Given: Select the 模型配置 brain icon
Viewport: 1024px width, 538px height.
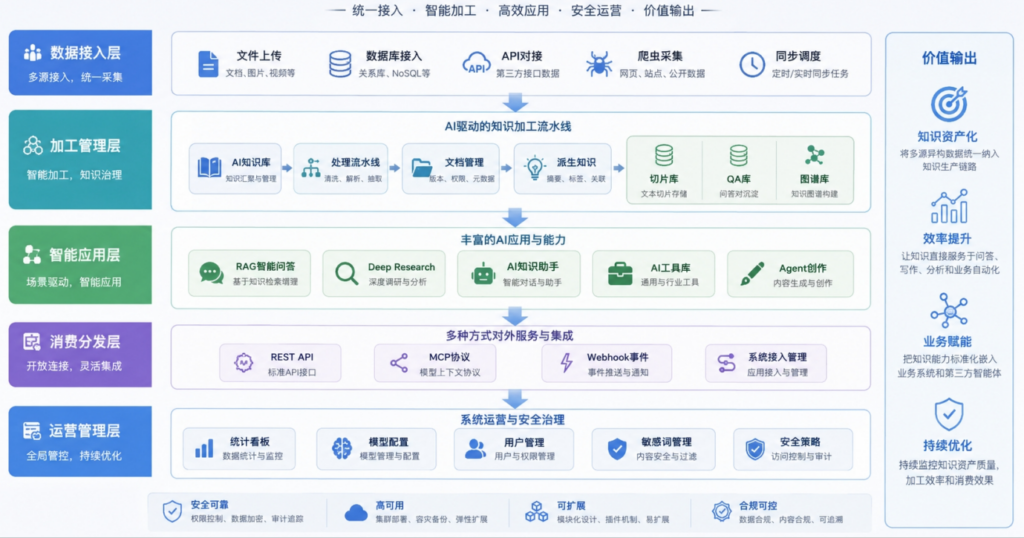Looking at the screenshot, I should (x=341, y=449).
